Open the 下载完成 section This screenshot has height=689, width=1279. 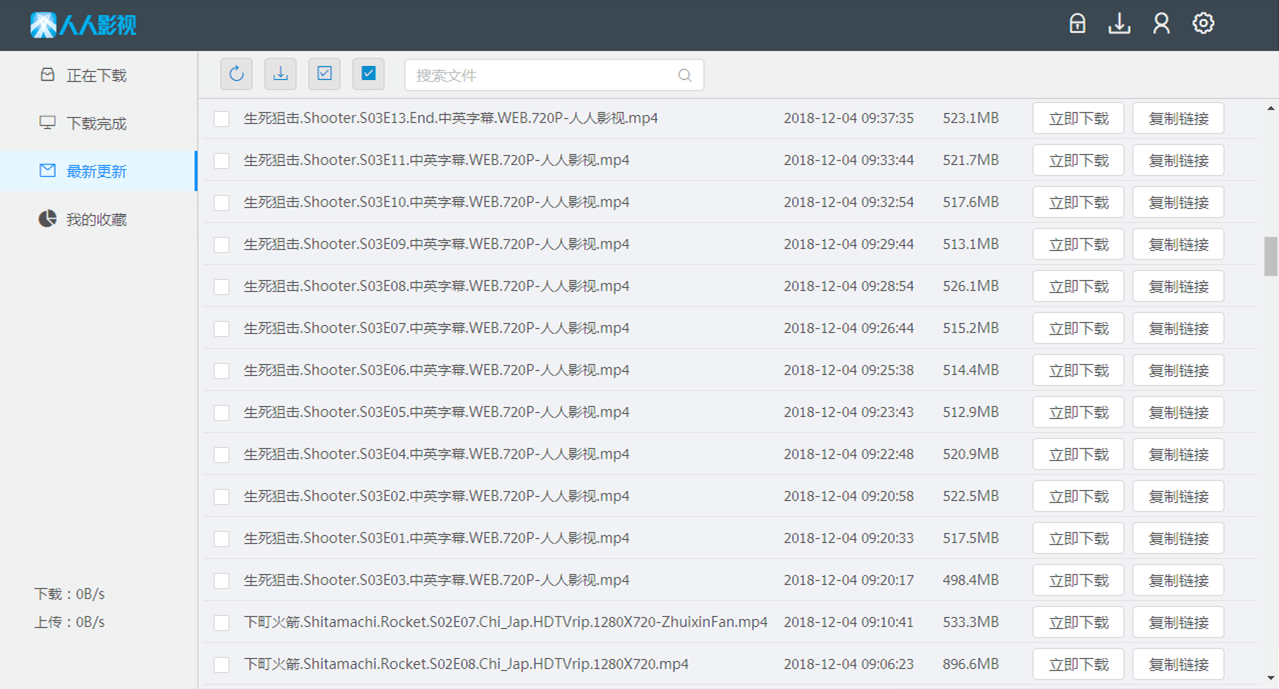click(98, 123)
